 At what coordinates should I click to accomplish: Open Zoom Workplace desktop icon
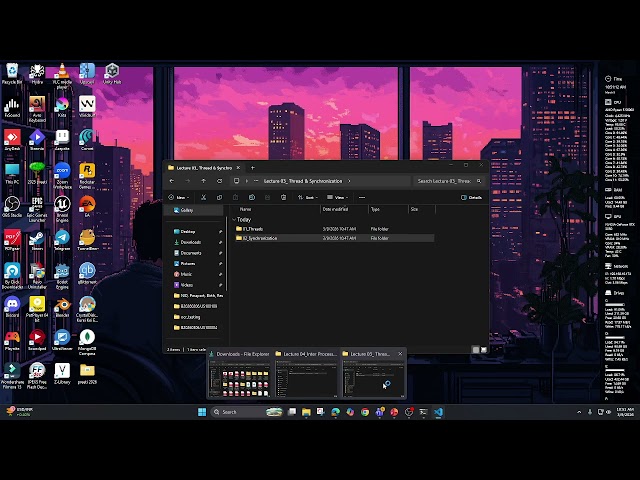[x=62, y=176]
